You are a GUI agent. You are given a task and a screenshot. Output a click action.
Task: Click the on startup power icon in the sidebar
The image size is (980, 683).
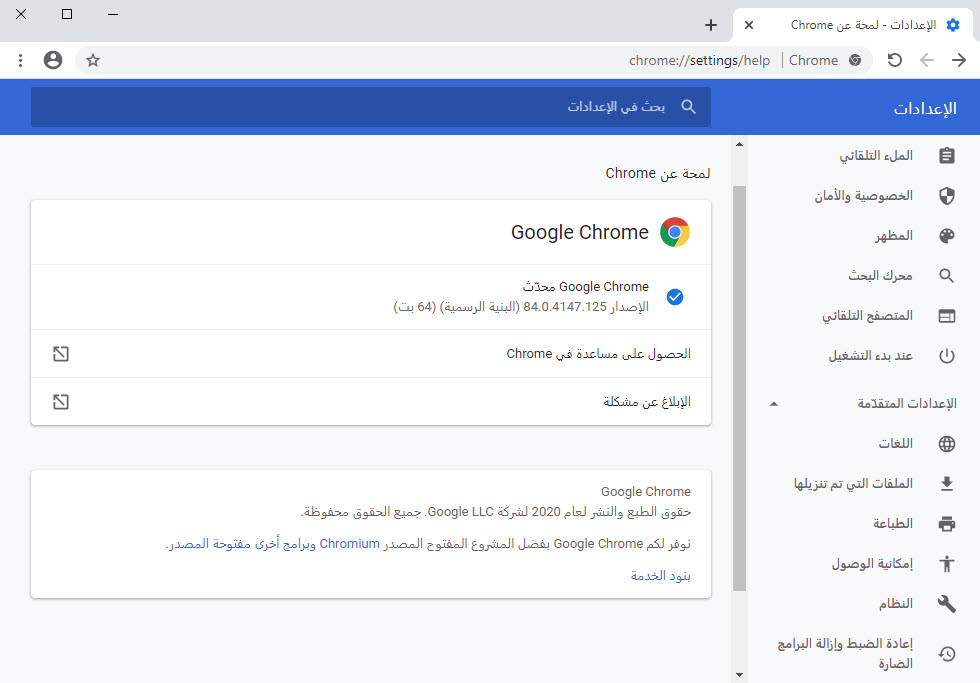[x=947, y=356]
